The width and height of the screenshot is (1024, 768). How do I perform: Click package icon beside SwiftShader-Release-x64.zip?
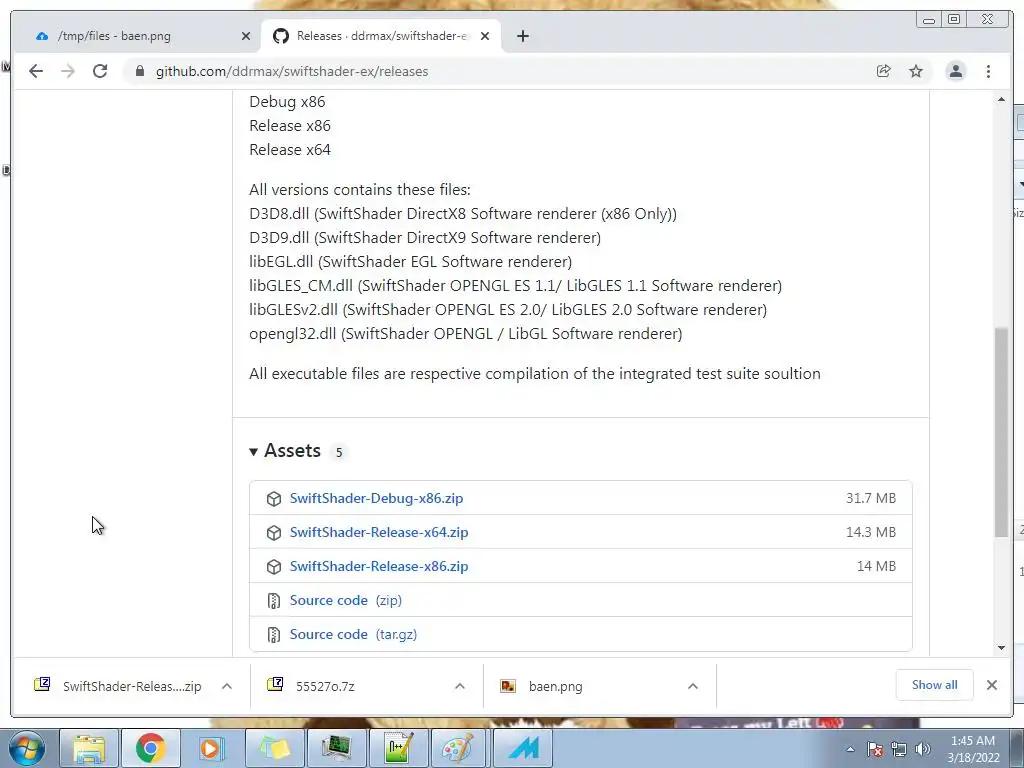pos(274,533)
